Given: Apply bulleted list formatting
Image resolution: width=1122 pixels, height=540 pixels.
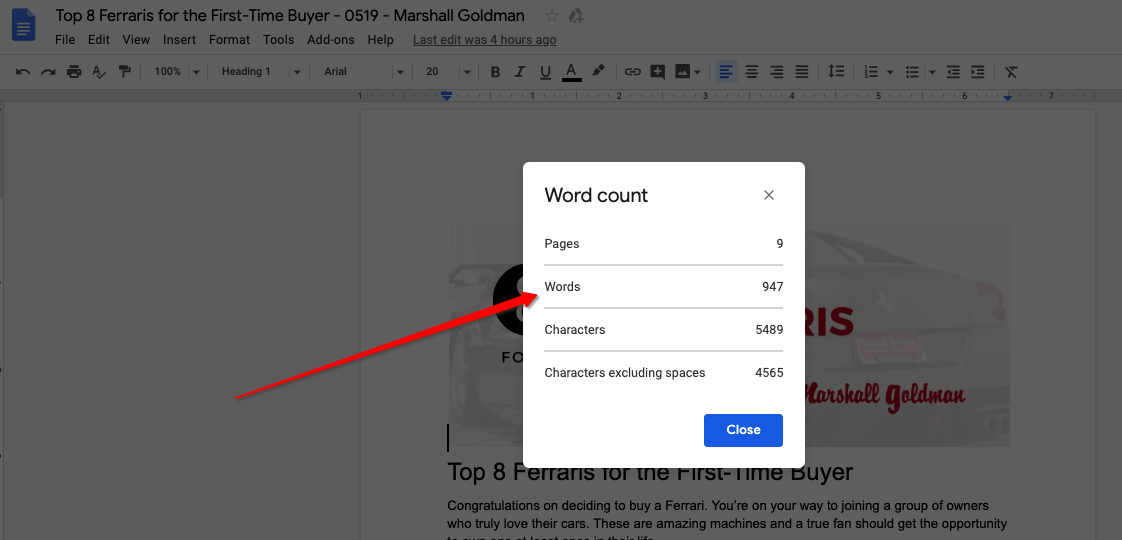Looking at the screenshot, I should tap(912, 72).
